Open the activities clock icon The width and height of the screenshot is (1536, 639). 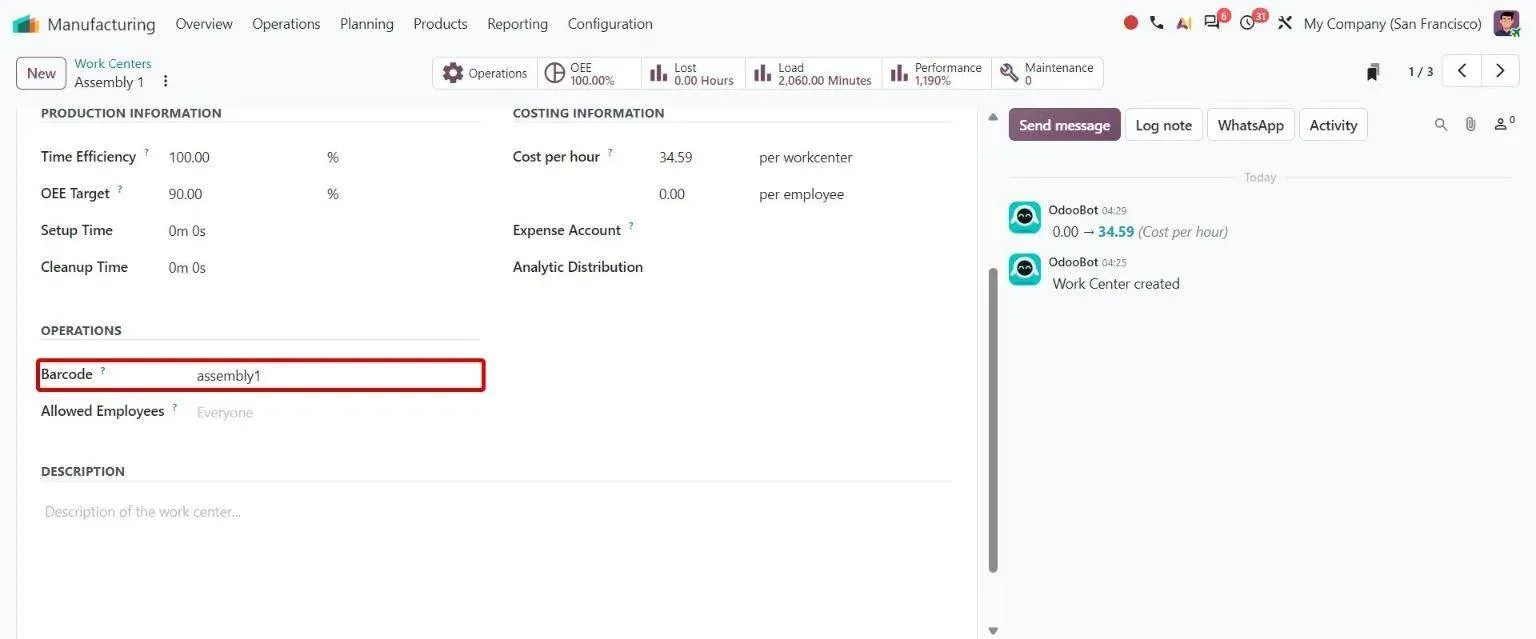pyautogui.click(x=1247, y=23)
